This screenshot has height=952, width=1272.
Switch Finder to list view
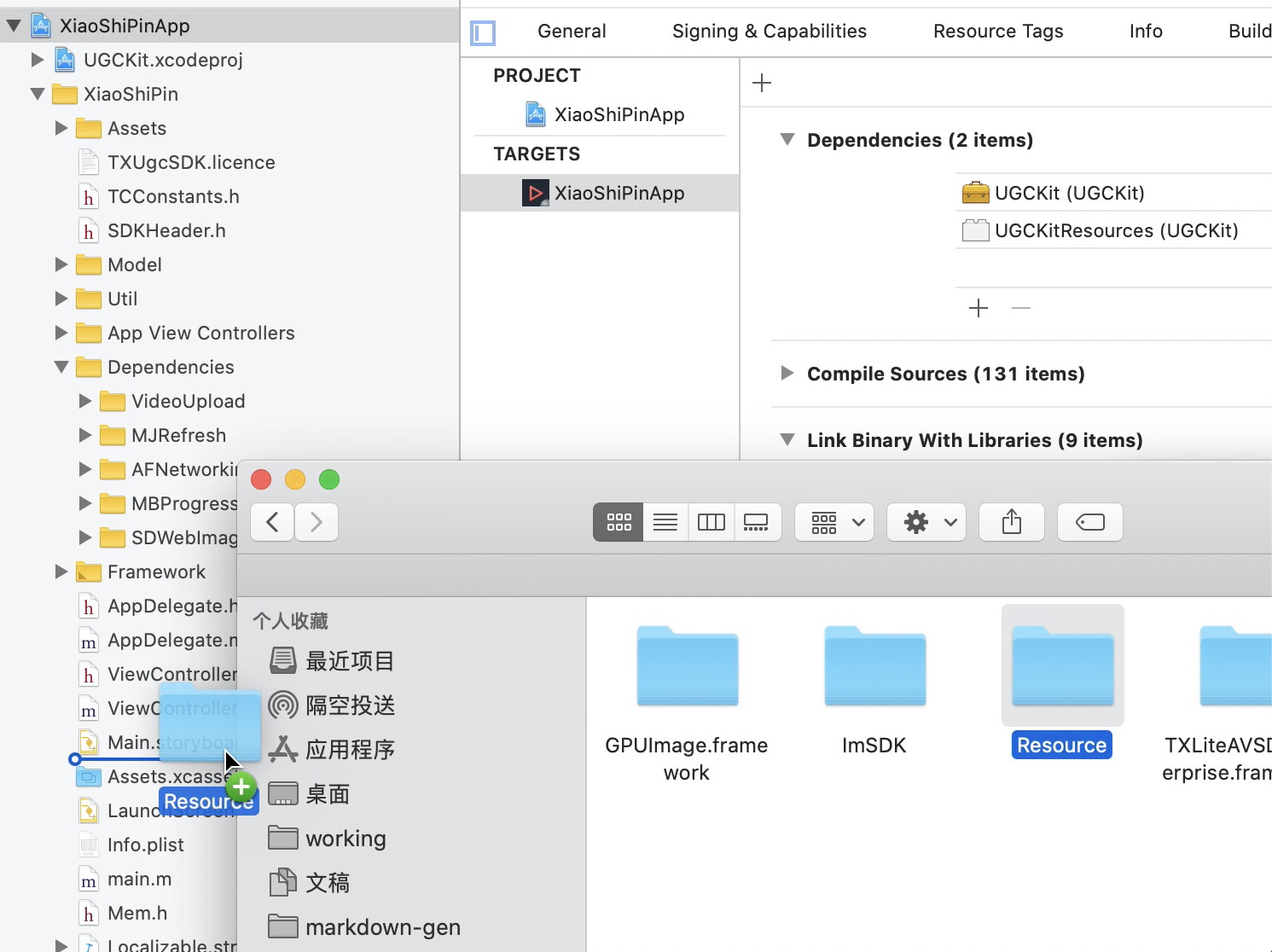[x=665, y=522]
